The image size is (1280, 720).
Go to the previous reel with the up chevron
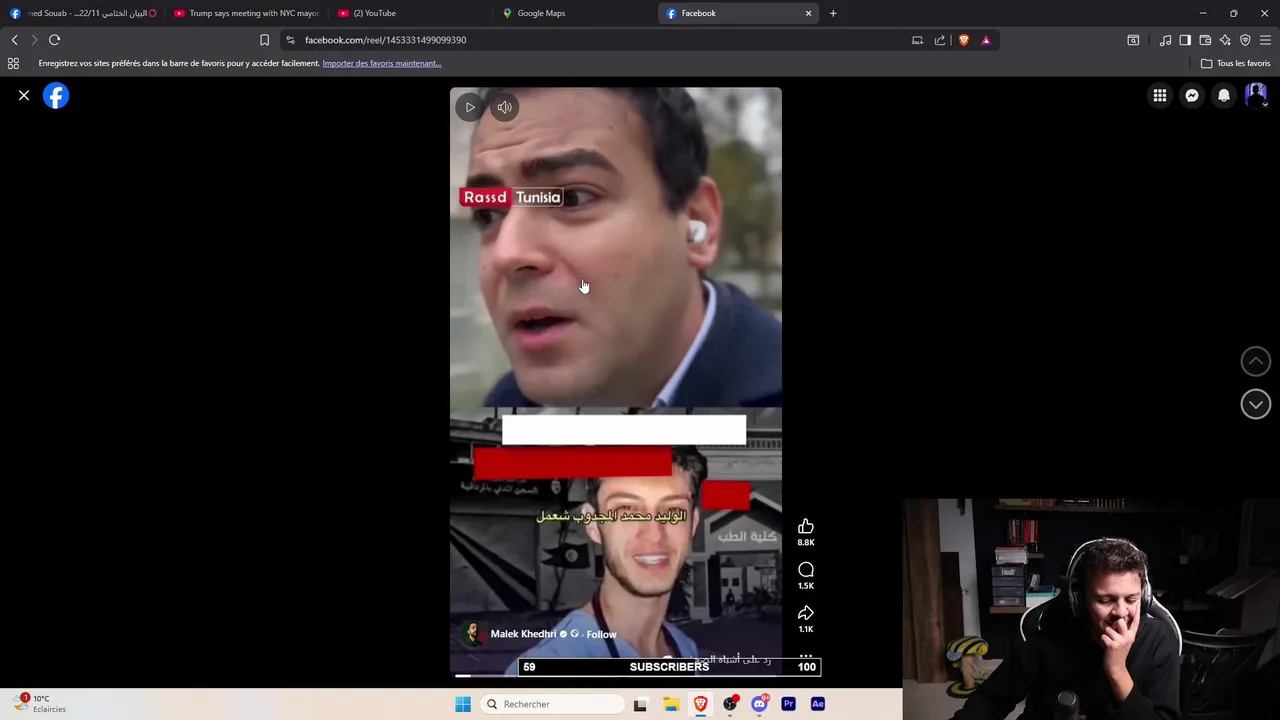pos(1256,361)
